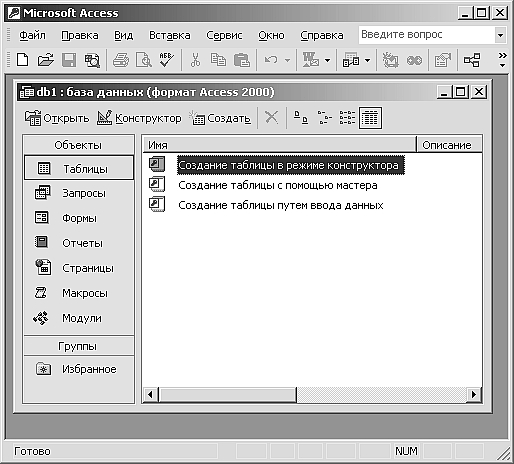Click the Delete X icon in database toolbar
514x464 pixels.
271,118
